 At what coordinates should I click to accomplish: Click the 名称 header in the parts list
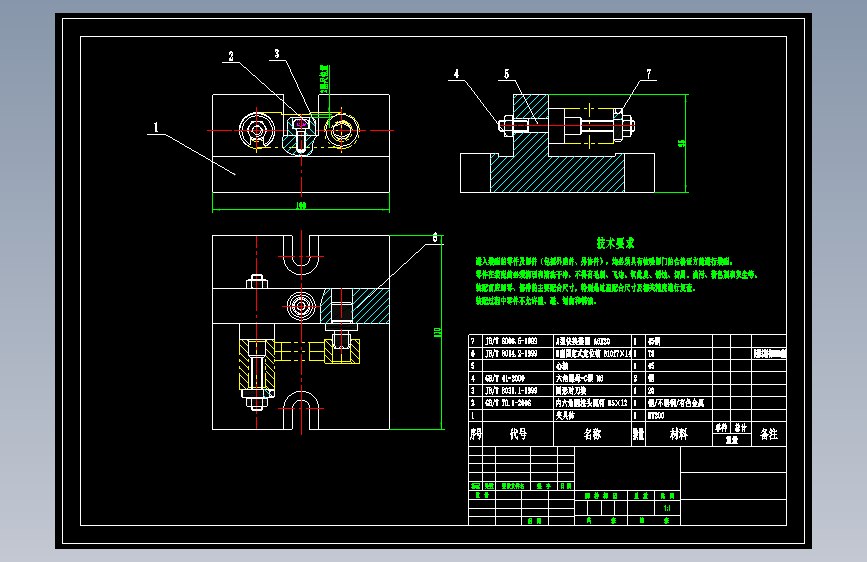pos(592,434)
